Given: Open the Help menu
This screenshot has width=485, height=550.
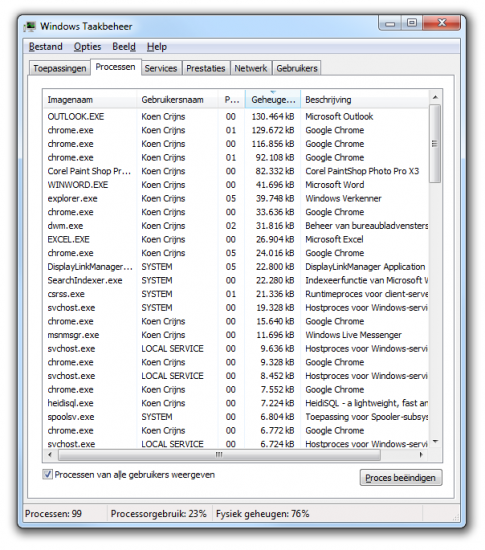Looking at the screenshot, I should (157, 47).
